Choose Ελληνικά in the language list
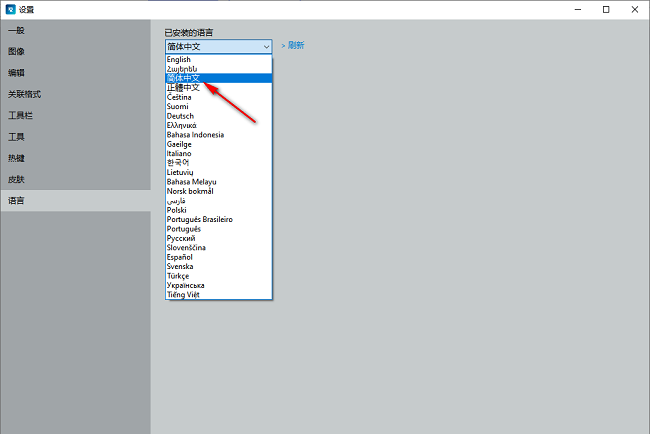The width and height of the screenshot is (650, 434). click(218, 125)
